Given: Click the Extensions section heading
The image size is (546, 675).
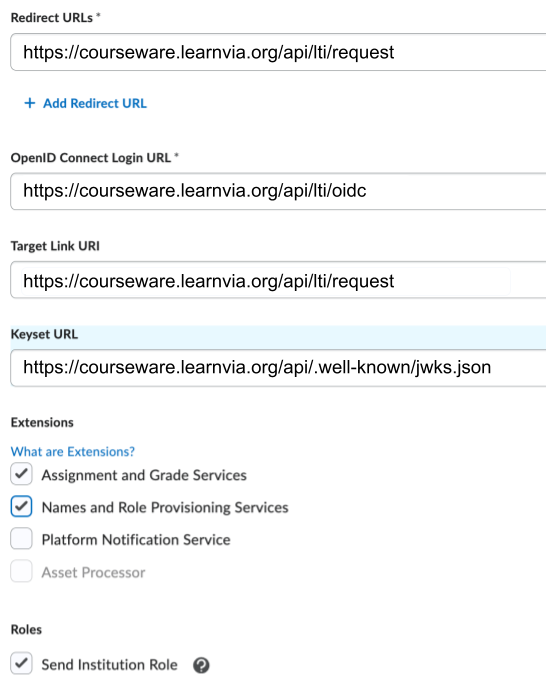Looking at the screenshot, I should coord(42,422).
